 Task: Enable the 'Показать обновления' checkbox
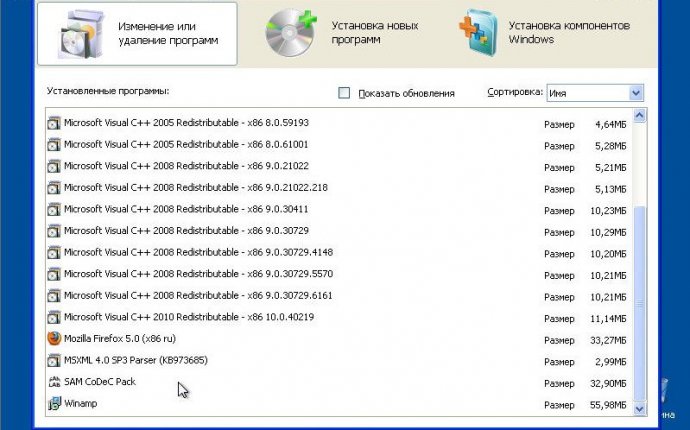(x=344, y=93)
